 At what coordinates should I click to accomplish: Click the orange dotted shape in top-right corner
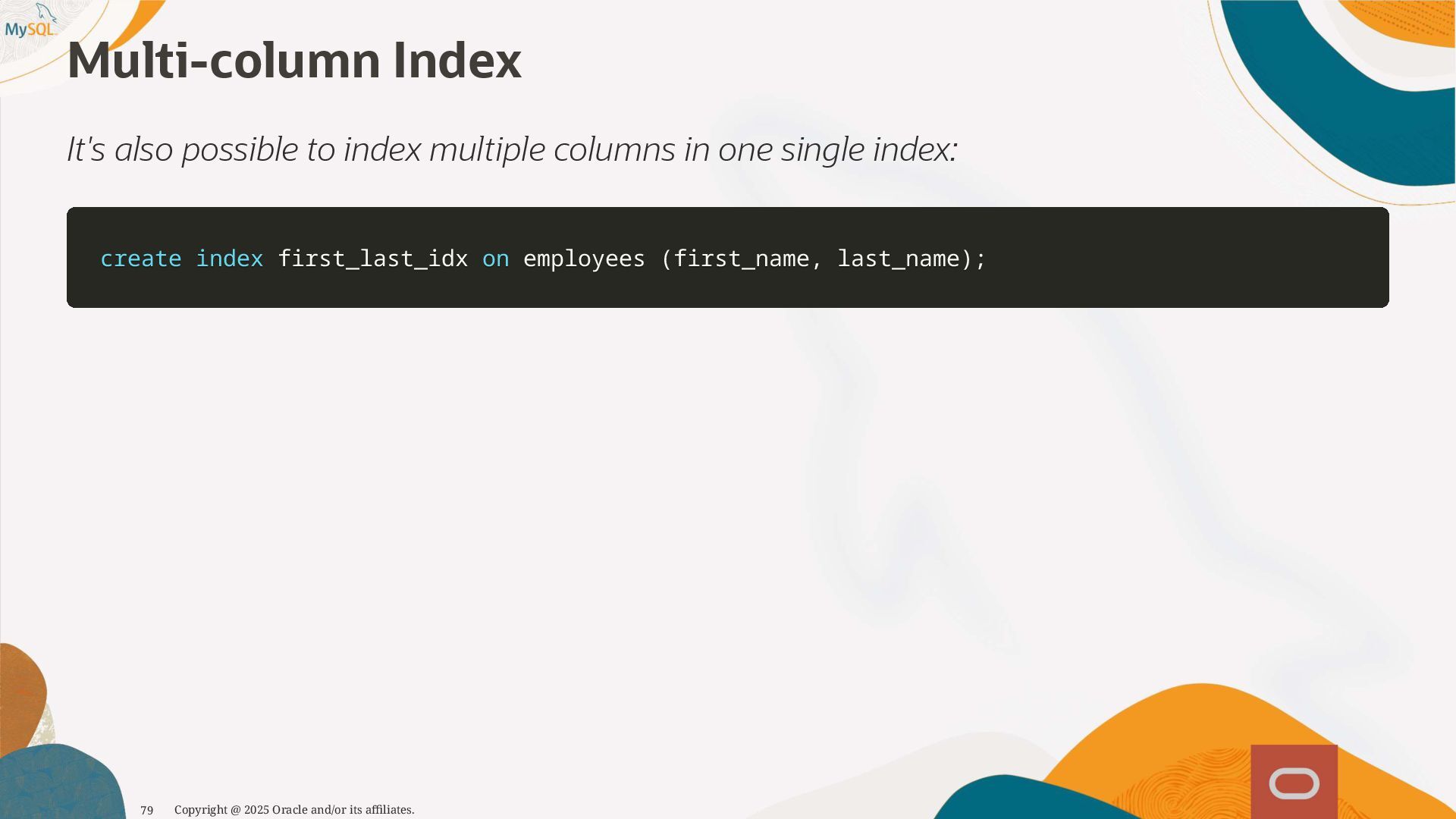tap(1410, 19)
